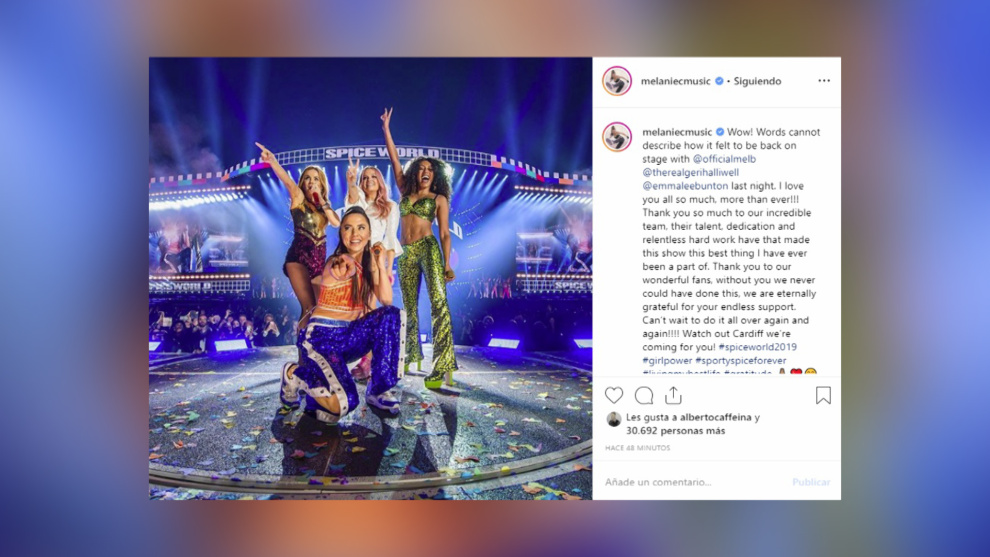Open the #sportyspiceforever hashtag
This screenshot has width=990, height=557.
pyautogui.click(x=741, y=360)
